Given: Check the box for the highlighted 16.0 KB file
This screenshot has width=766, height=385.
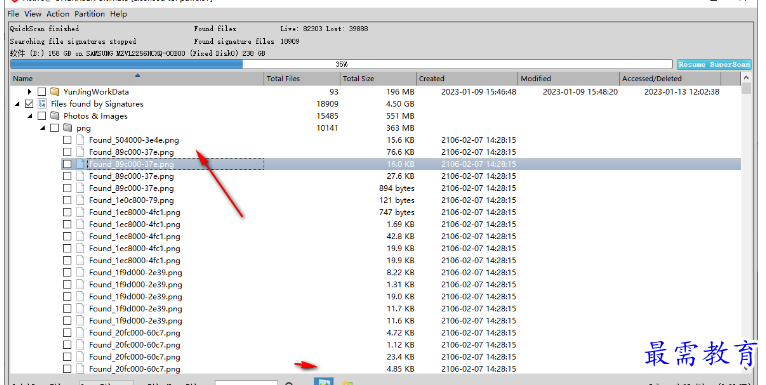Looking at the screenshot, I should click(67, 164).
